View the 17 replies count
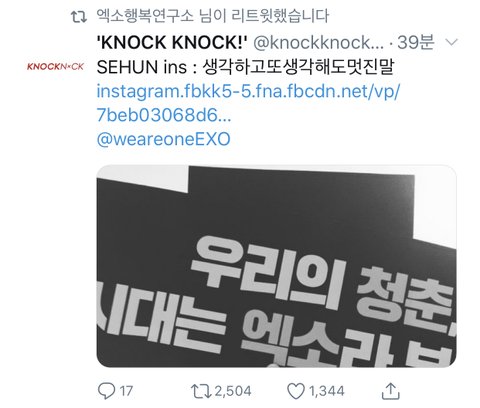The height and width of the screenshot is (408, 480). (x=126, y=391)
